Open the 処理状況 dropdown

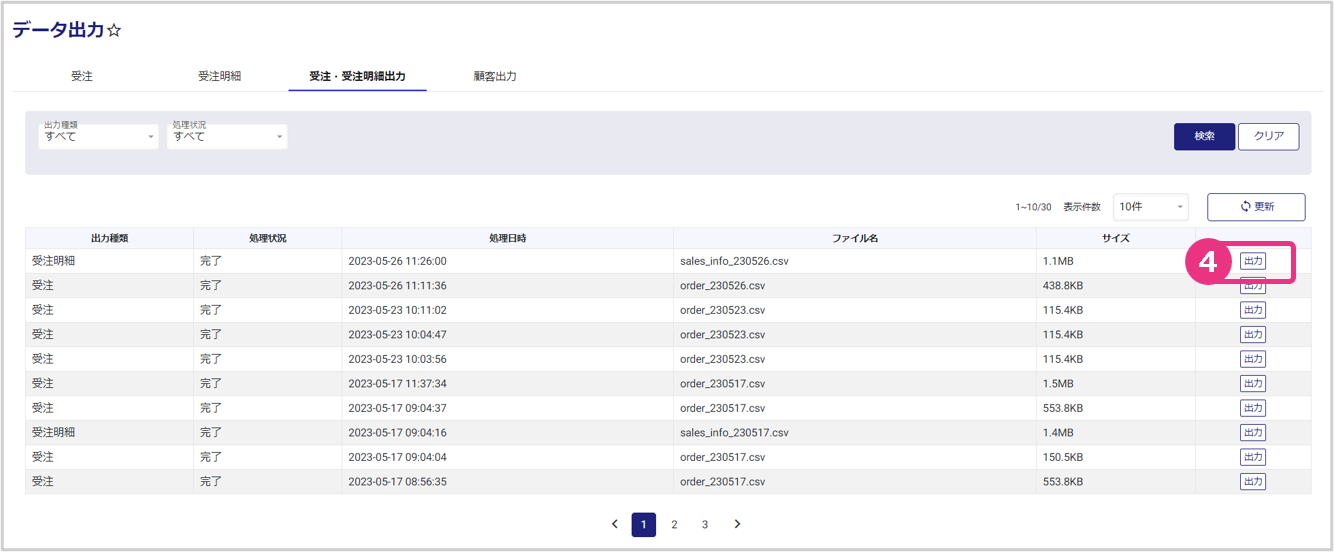[x=227, y=136]
